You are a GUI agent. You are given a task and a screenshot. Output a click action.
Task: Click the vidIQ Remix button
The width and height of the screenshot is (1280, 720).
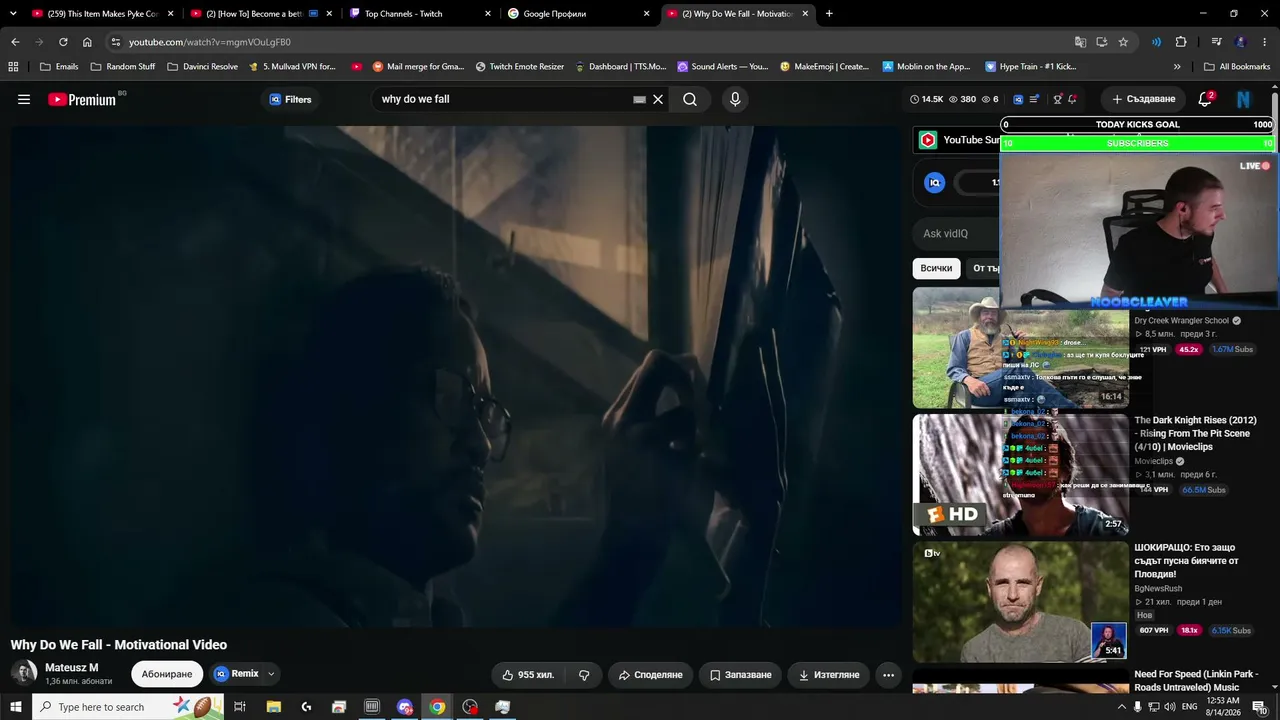click(236, 674)
